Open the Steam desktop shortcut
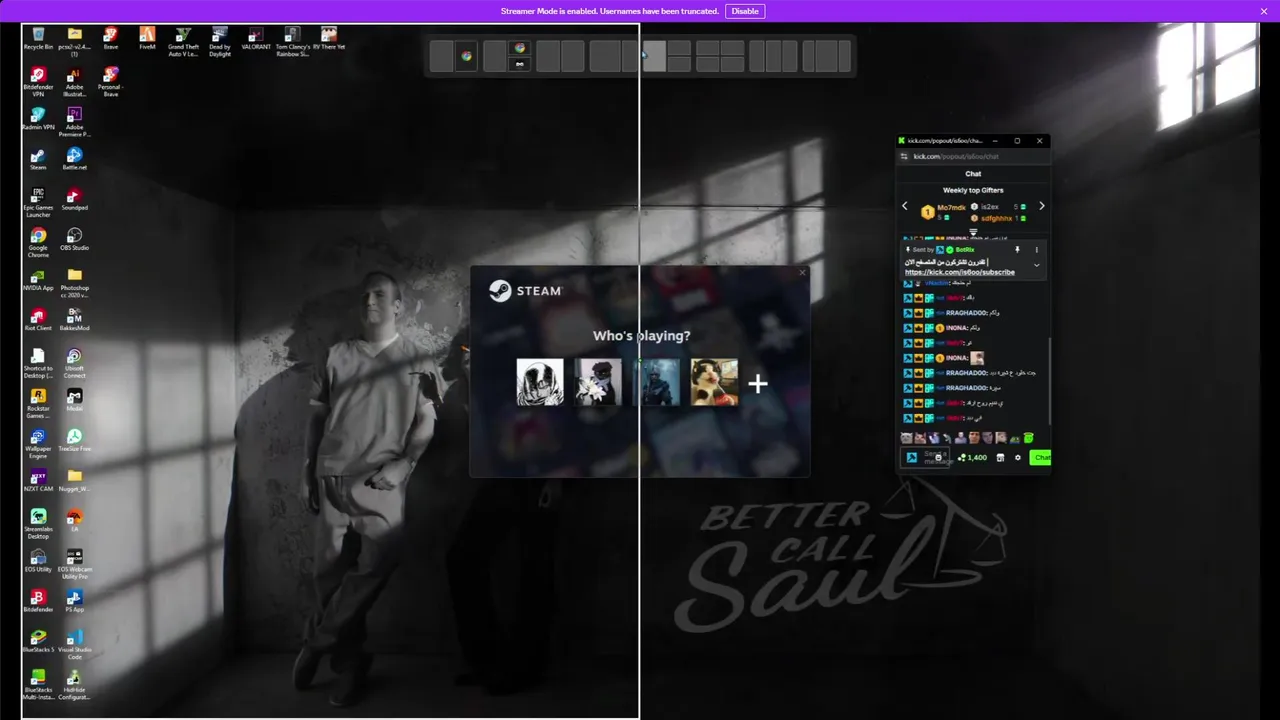 [x=38, y=160]
